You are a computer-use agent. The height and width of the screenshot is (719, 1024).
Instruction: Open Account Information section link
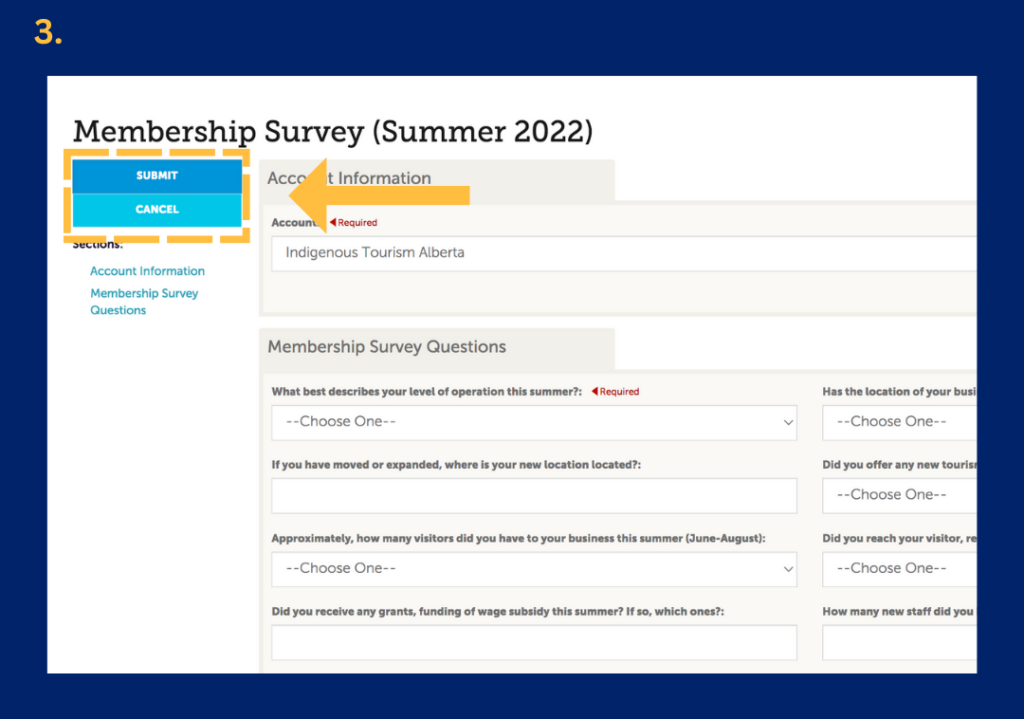point(147,271)
